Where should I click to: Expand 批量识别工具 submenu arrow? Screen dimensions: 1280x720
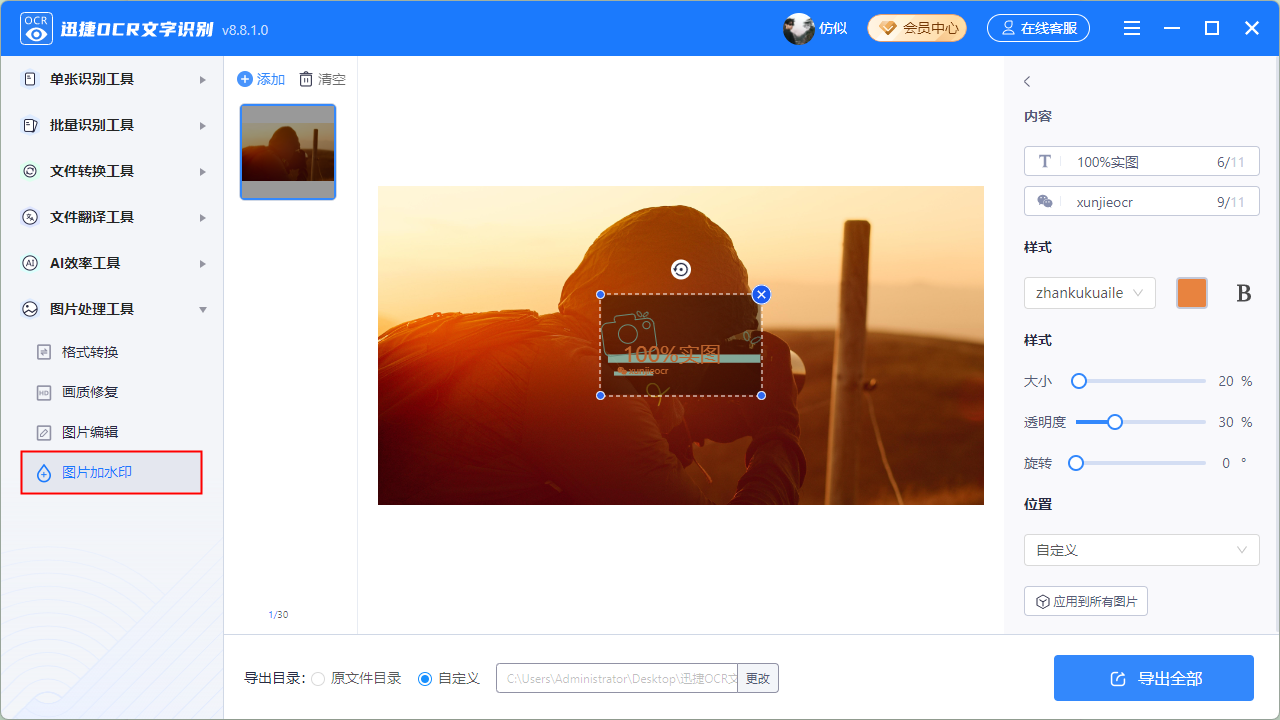[203, 125]
